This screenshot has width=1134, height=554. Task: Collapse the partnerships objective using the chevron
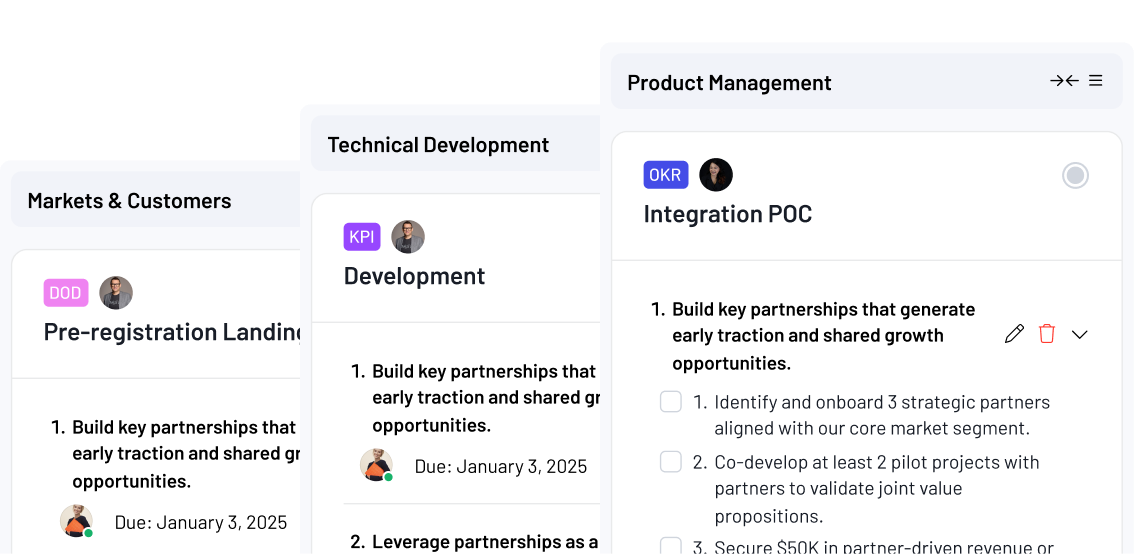pyautogui.click(x=1080, y=334)
